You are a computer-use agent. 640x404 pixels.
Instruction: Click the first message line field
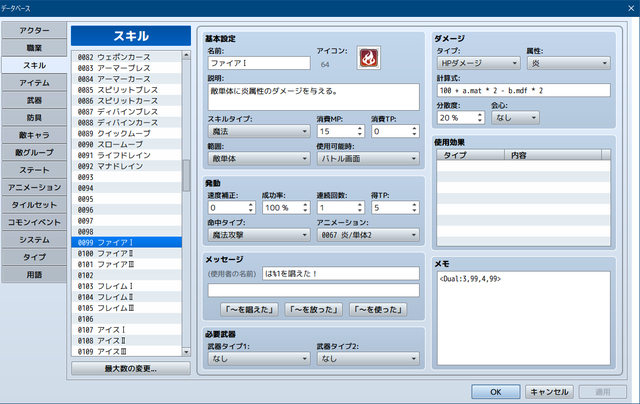(x=341, y=273)
